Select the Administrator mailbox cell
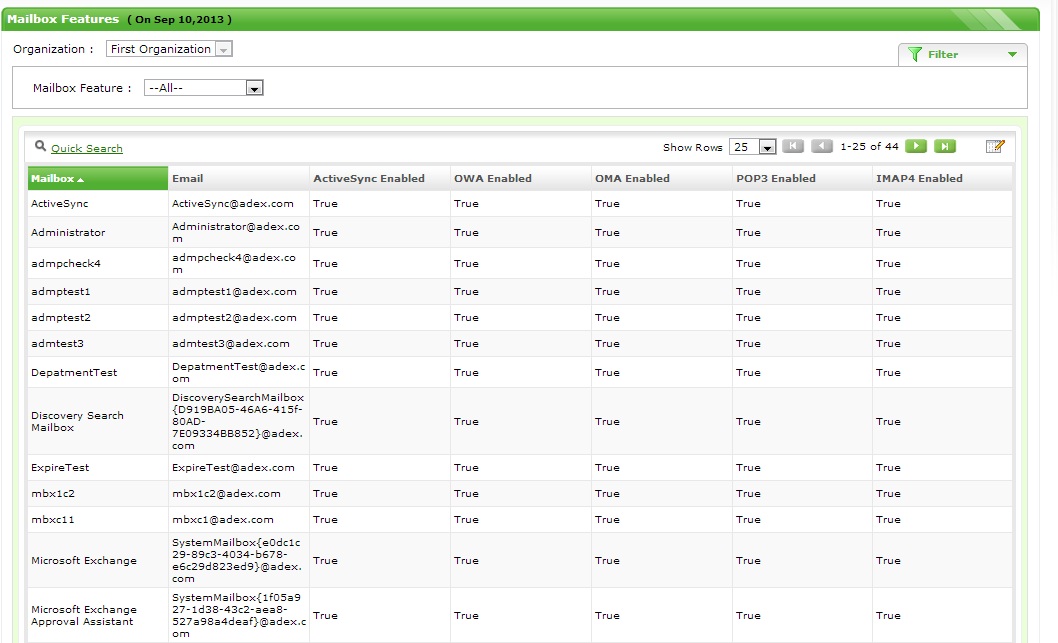The width and height of the screenshot is (1058, 643). (98, 232)
